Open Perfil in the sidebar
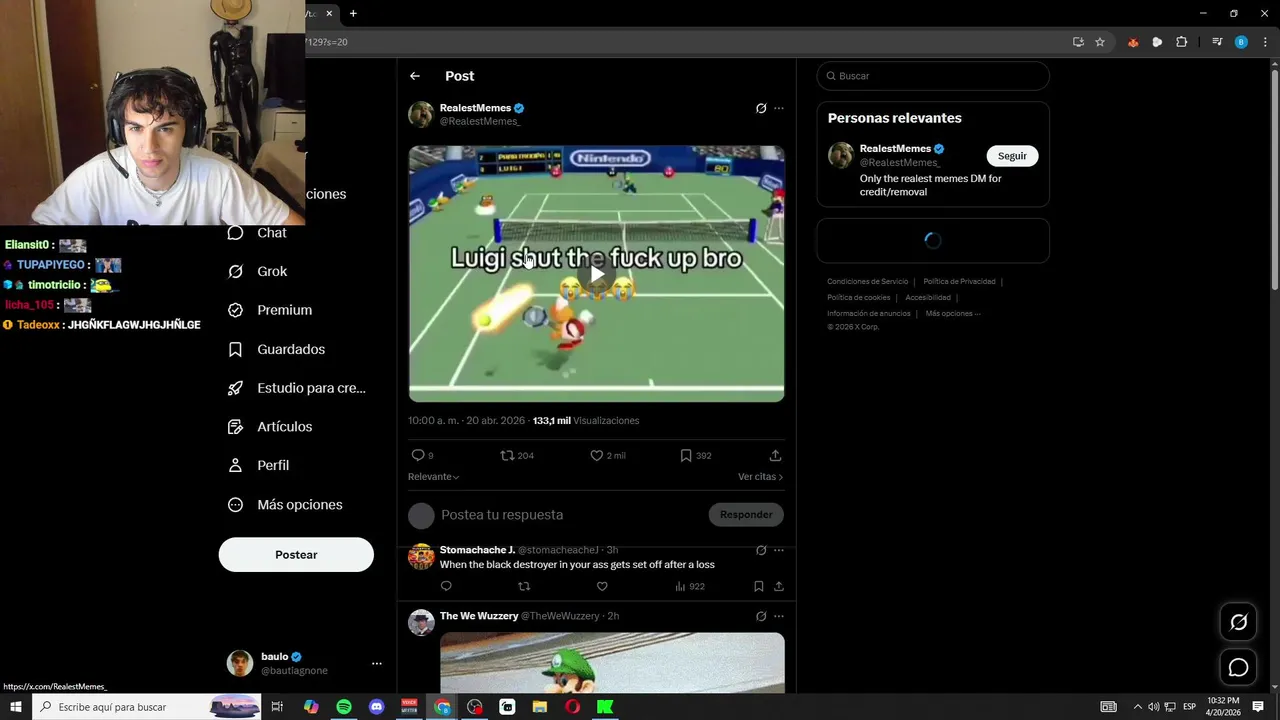Image resolution: width=1280 pixels, height=720 pixels. pos(259,465)
